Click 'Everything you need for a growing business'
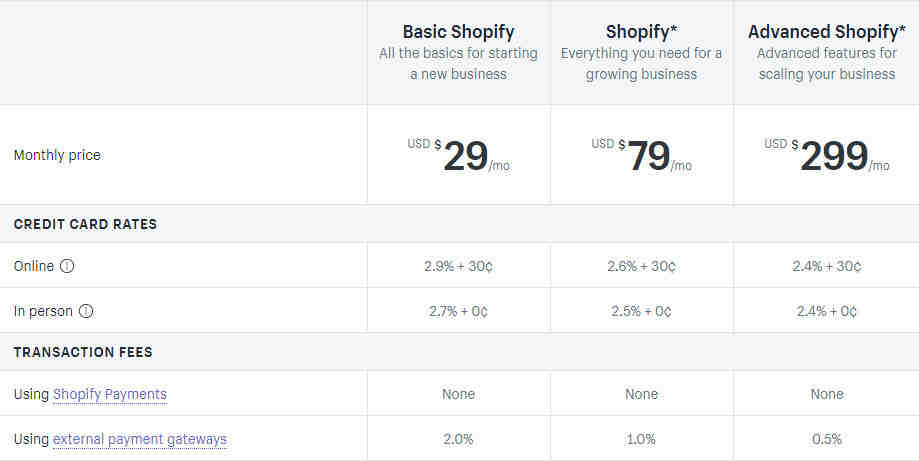Screen dimensions: 919x461 (x=641, y=64)
